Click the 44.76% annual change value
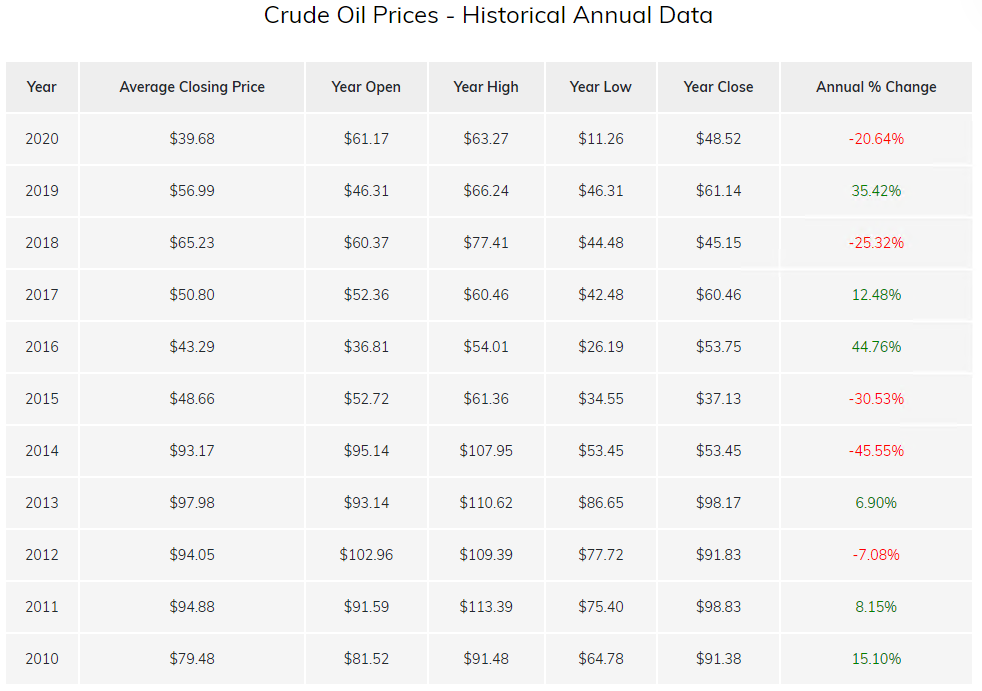The width and height of the screenshot is (982, 691). pos(876,347)
